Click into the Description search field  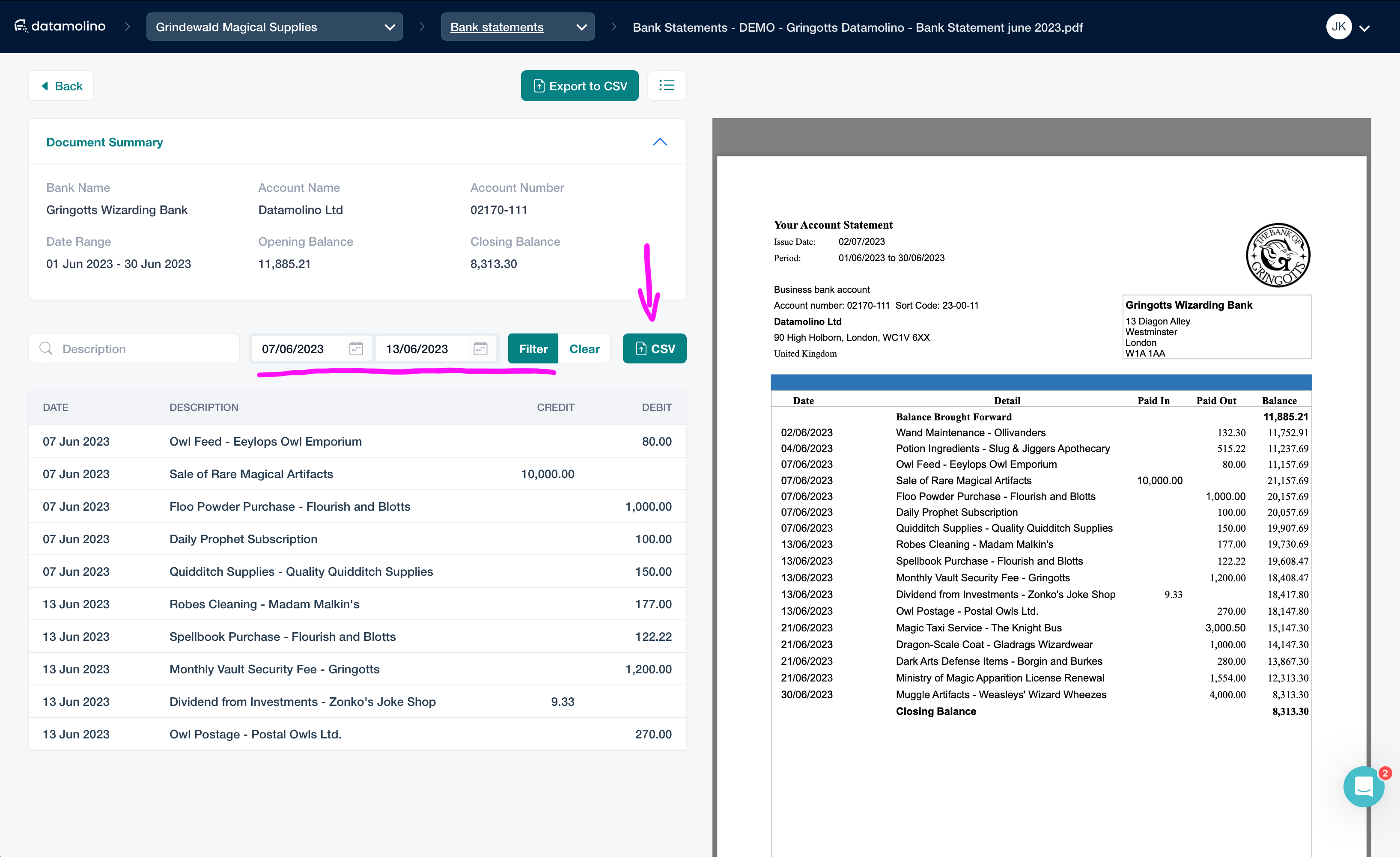coord(134,349)
